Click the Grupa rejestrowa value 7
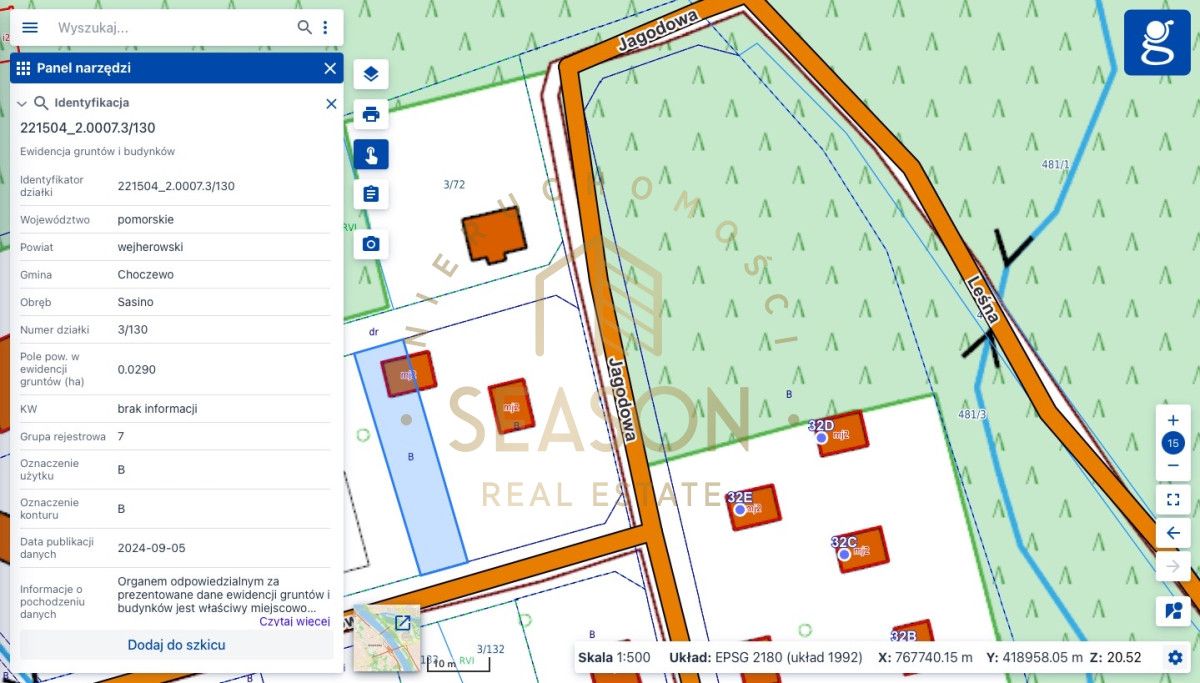The height and width of the screenshot is (683, 1200). (121, 437)
